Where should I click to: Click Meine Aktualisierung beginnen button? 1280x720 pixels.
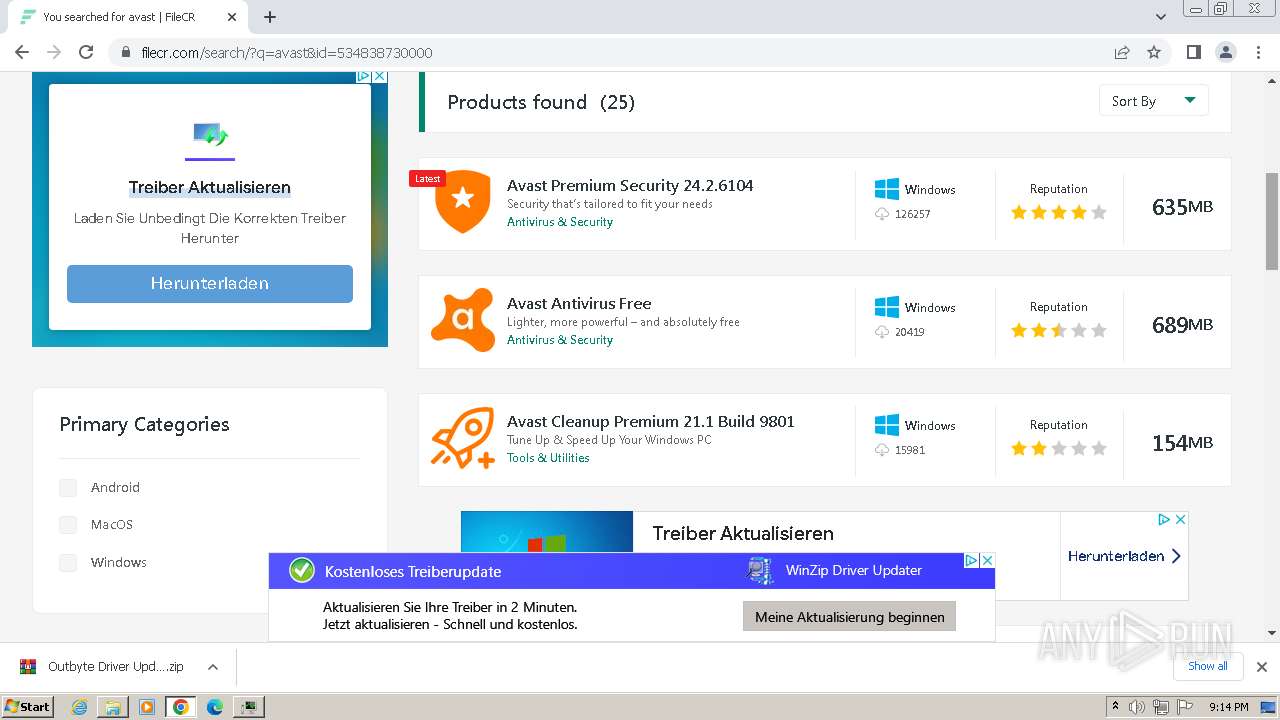849,617
